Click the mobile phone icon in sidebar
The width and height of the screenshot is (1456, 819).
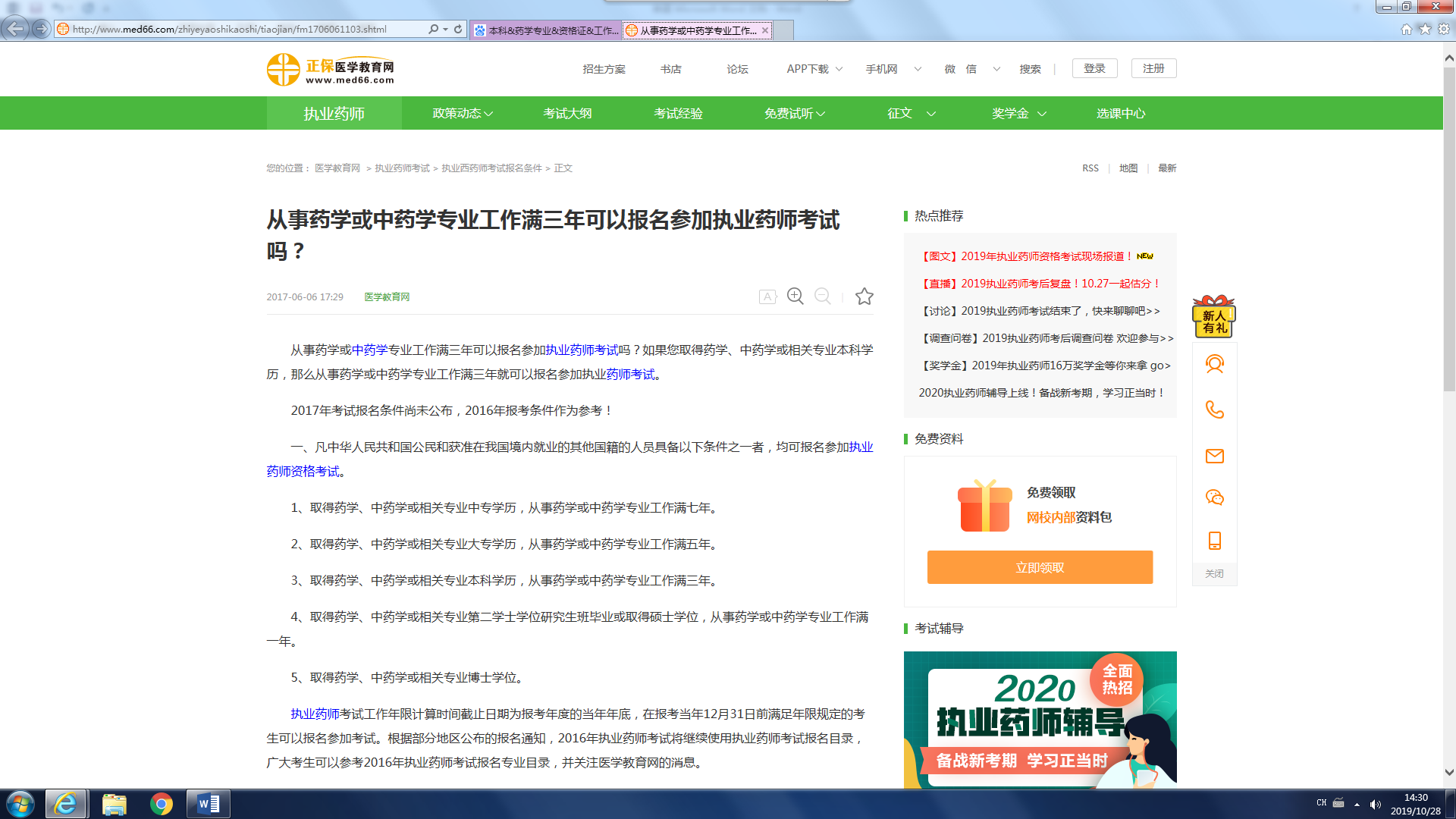click(1214, 541)
